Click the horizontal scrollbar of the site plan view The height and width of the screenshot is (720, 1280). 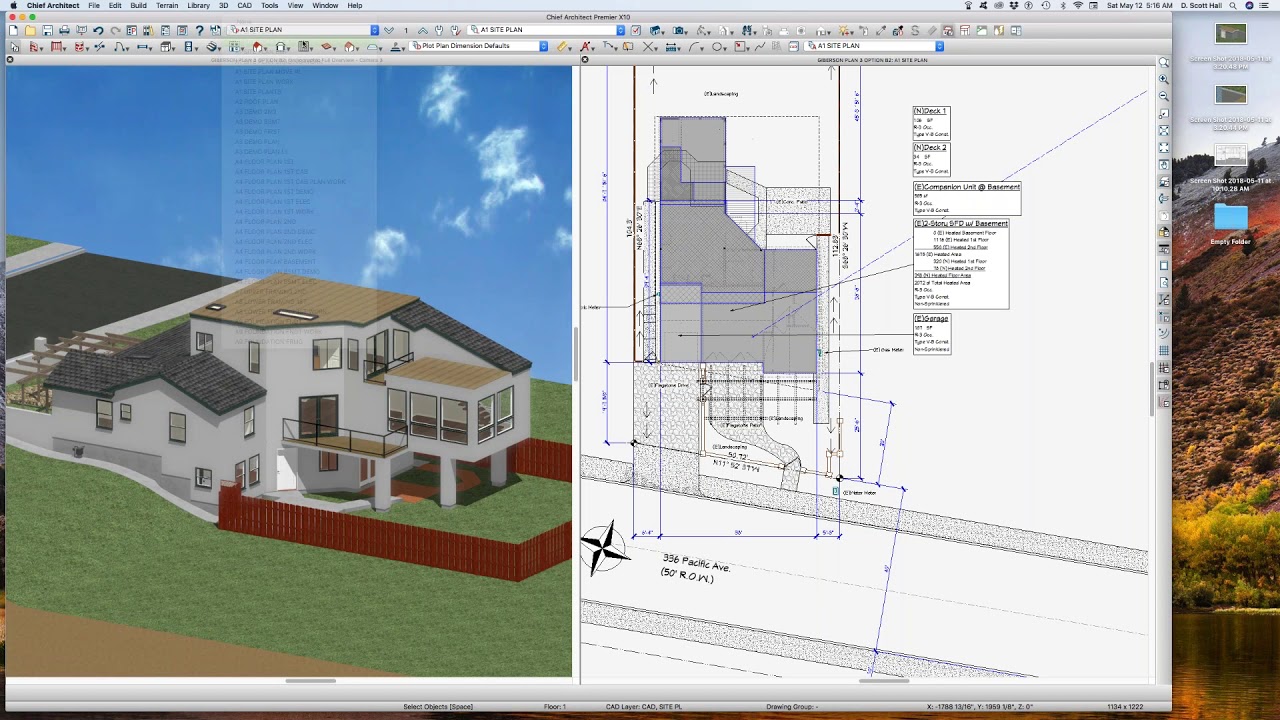pyautogui.click(x=884, y=681)
